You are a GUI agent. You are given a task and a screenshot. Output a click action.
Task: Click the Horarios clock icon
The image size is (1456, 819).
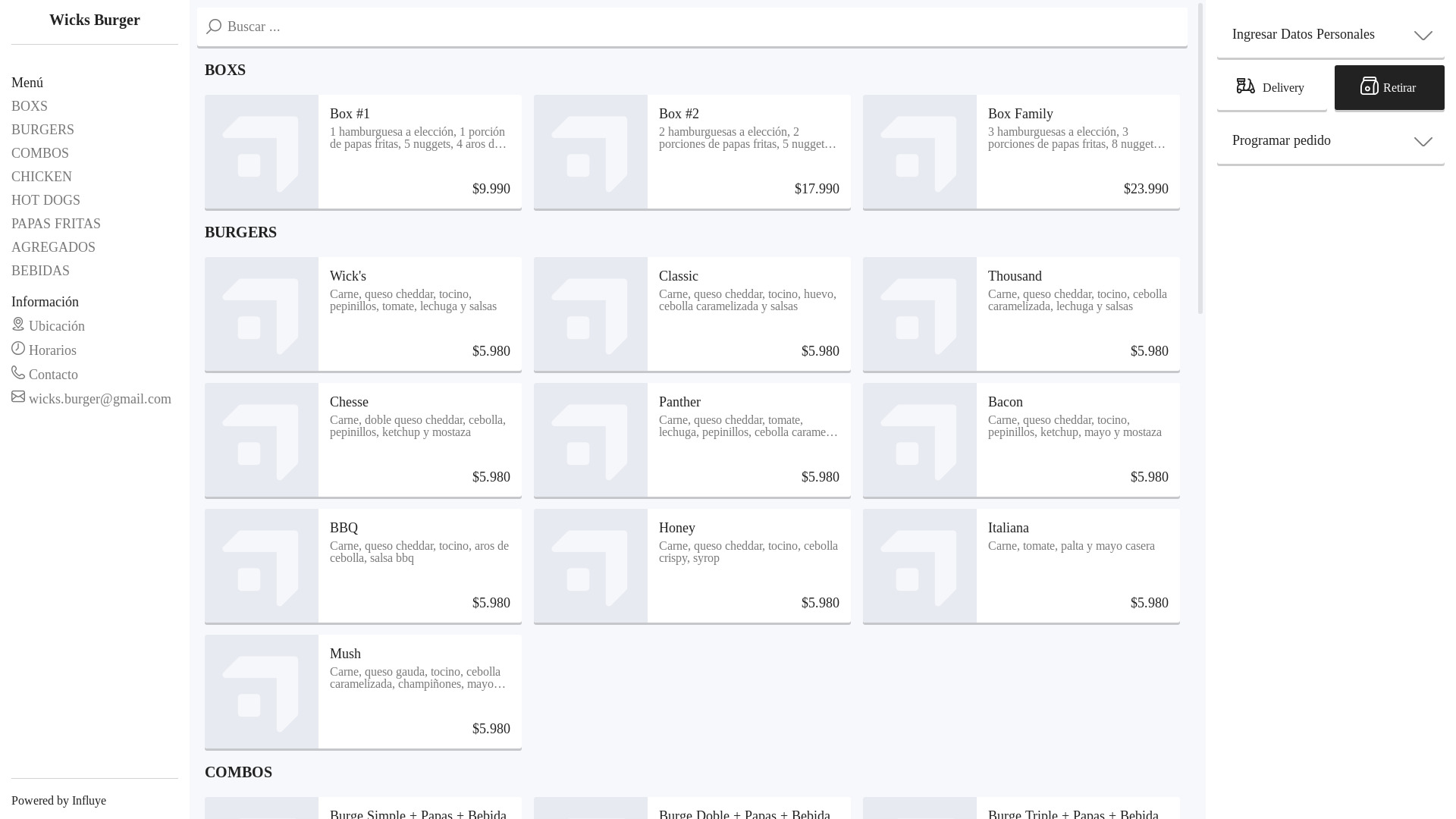coord(18,349)
